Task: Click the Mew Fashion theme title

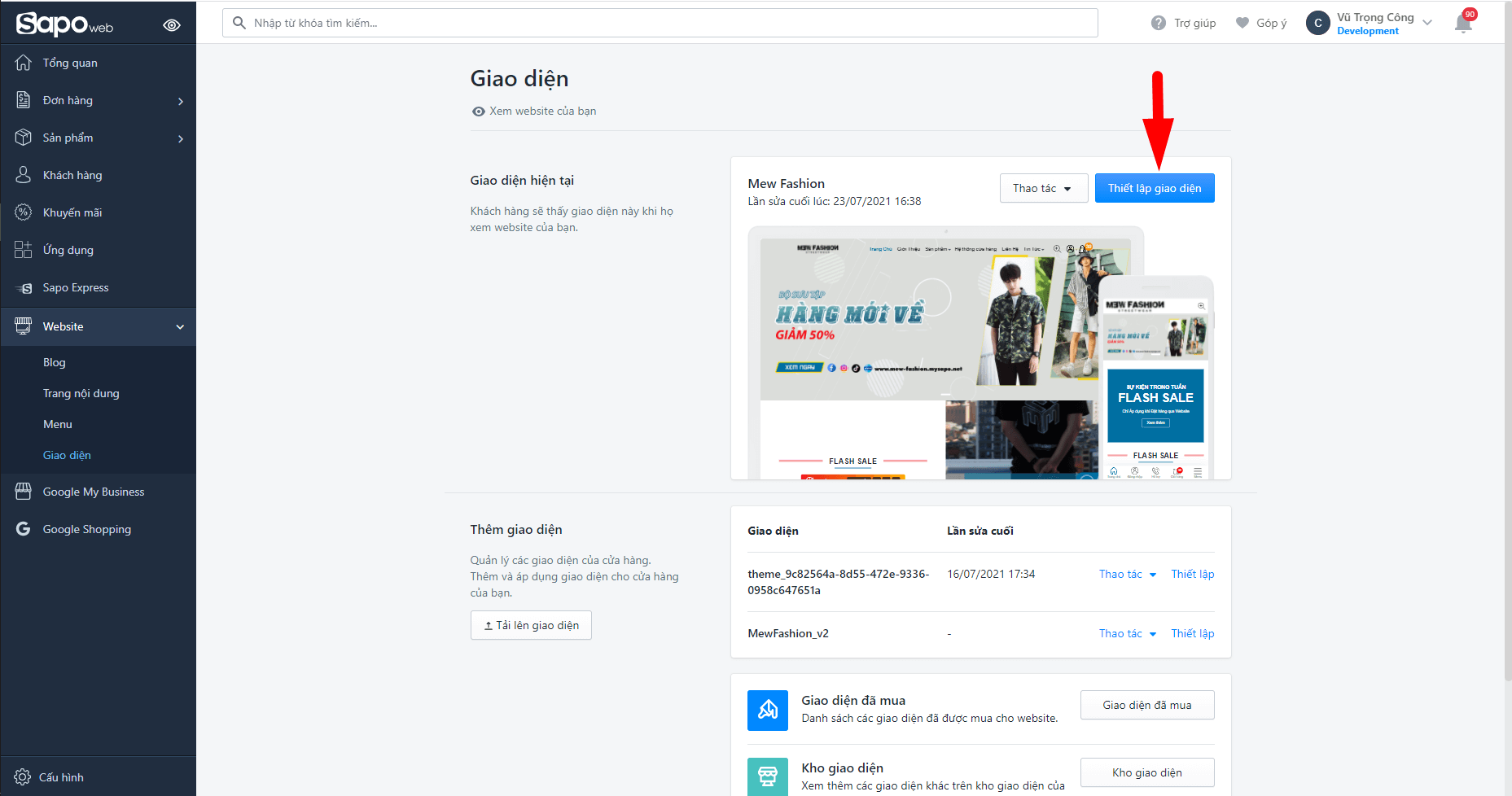Action: pyautogui.click(x=787, y=183)
